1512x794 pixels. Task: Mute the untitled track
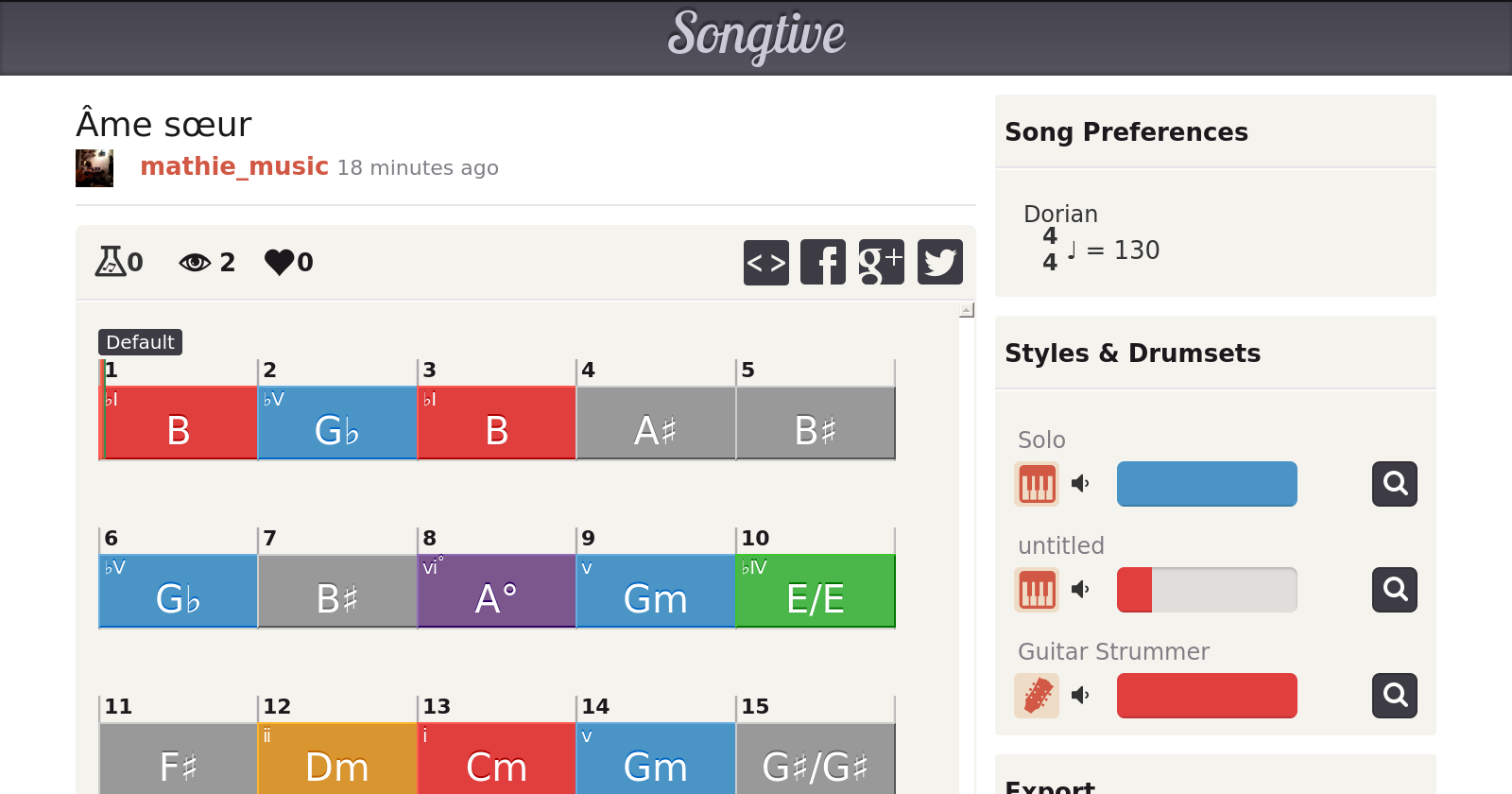(x=1080, y=590)
